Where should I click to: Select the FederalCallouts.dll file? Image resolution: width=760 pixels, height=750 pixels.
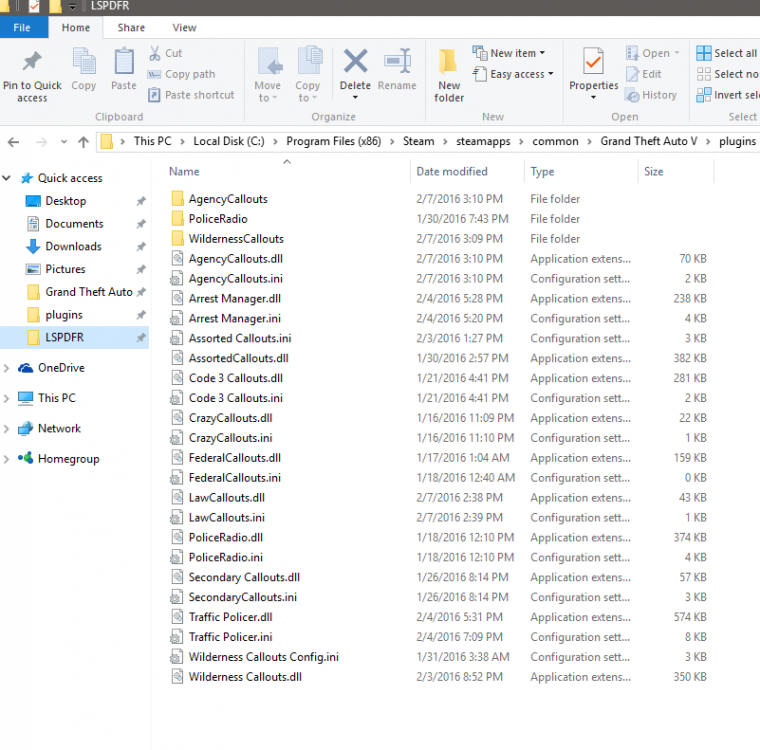[235, 457]
